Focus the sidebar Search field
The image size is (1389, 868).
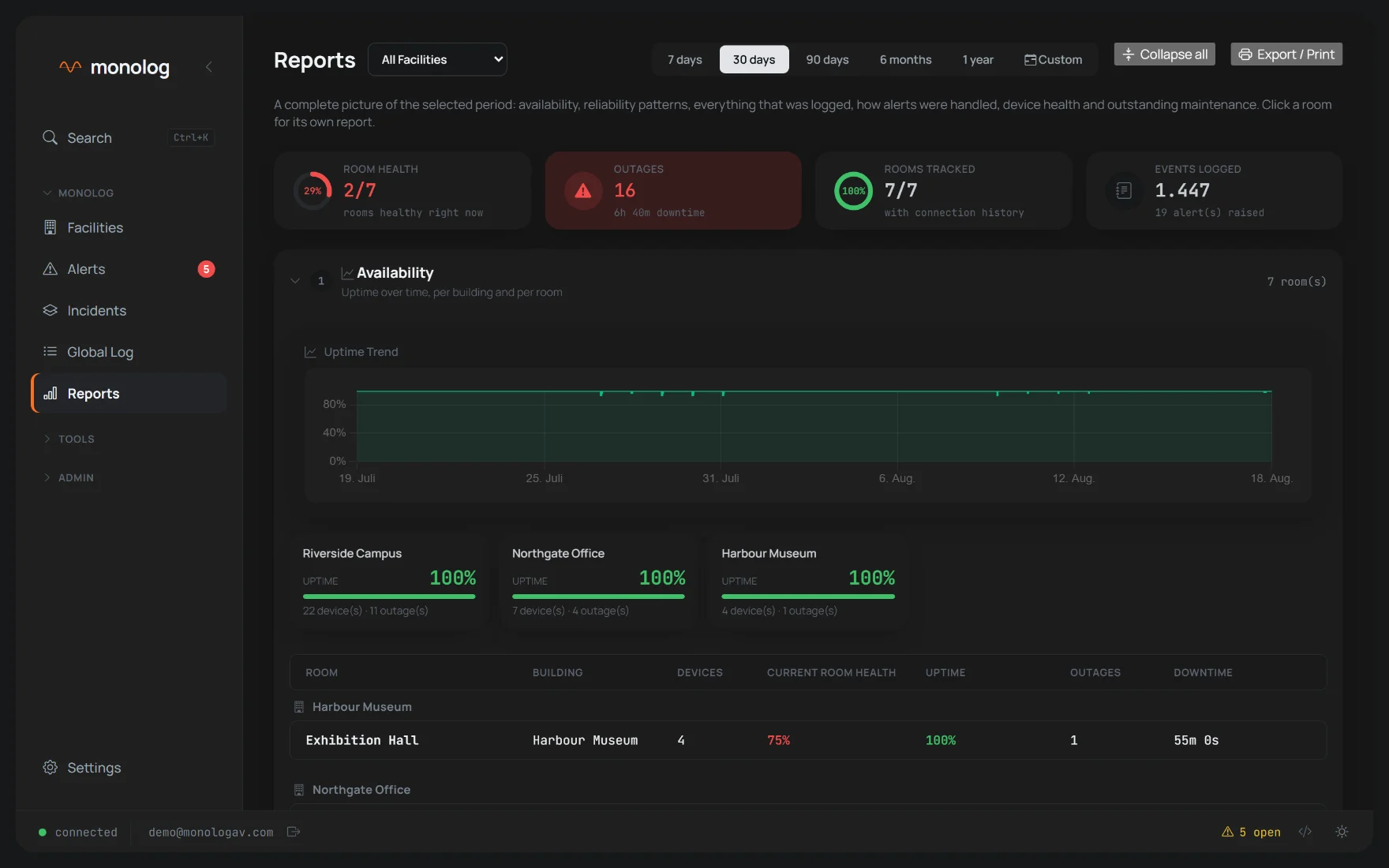pyautogui.click(x=129, y=137)
